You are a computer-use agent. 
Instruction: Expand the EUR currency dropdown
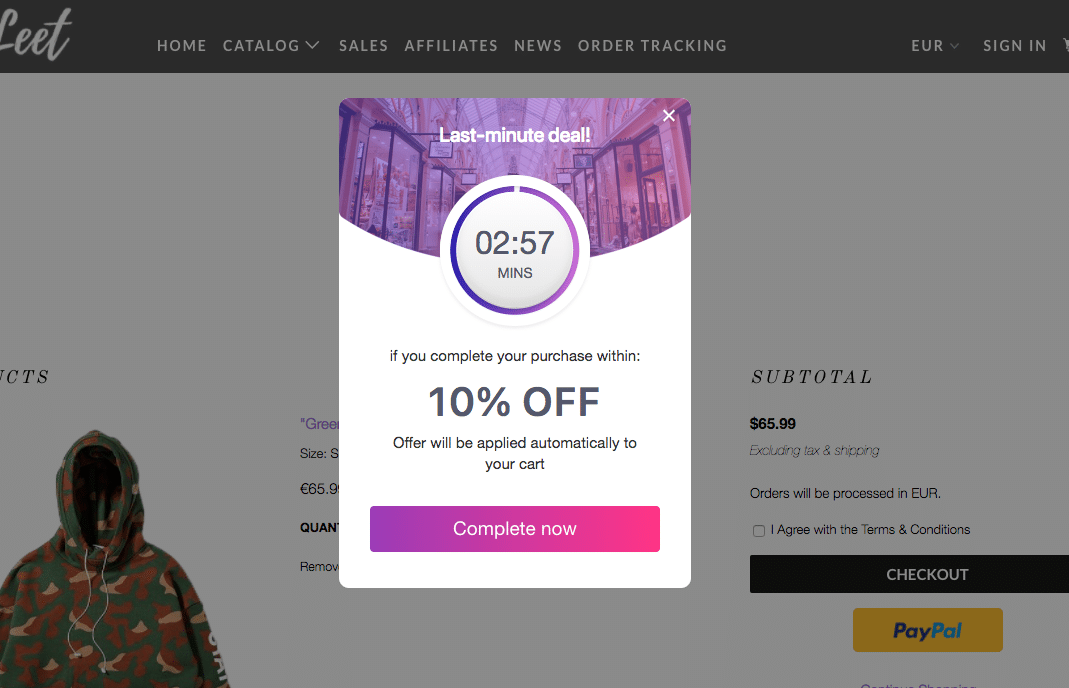point(933,45)
